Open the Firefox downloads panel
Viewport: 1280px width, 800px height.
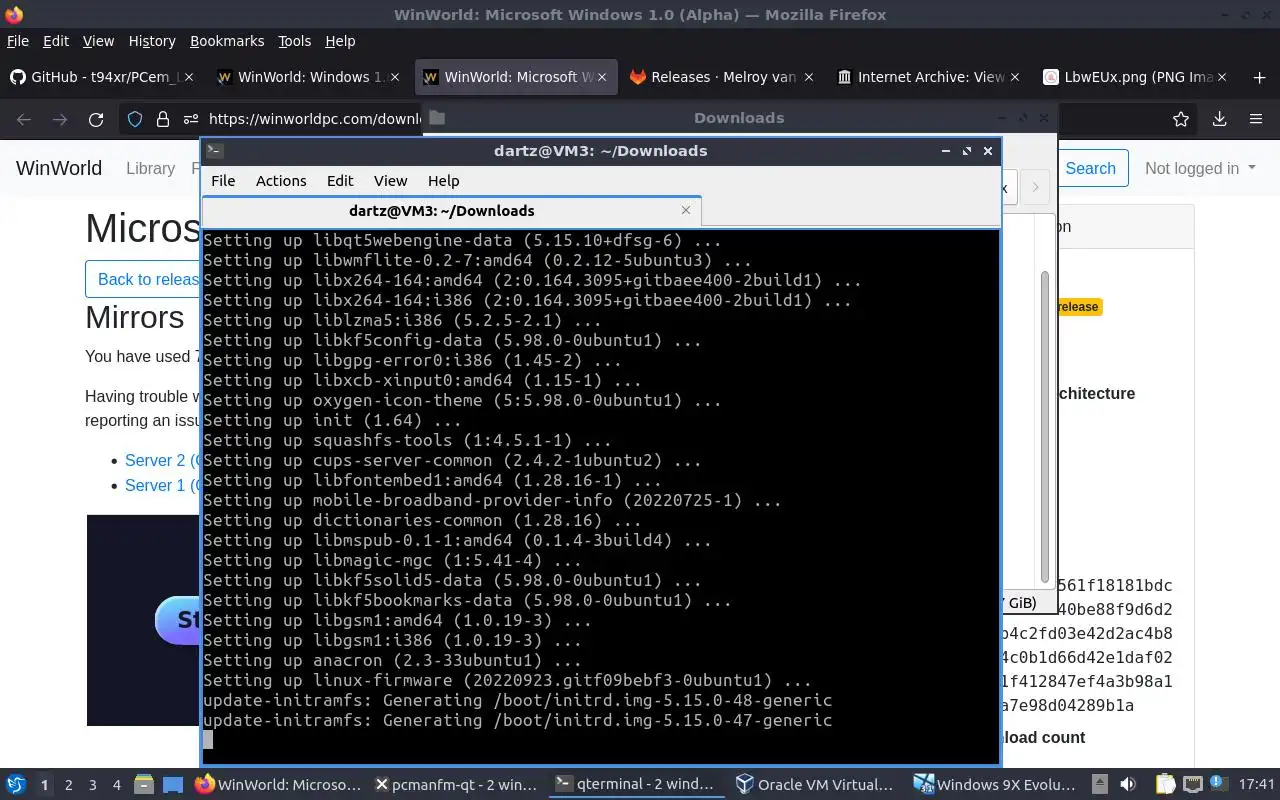point(1219,119)
